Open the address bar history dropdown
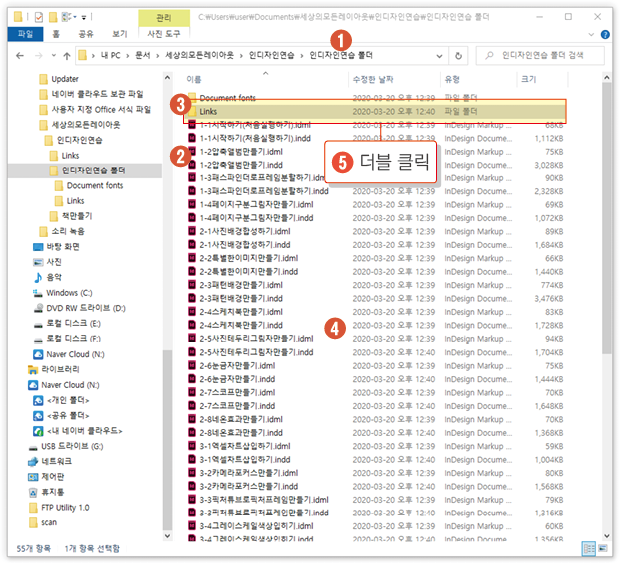620x563 pixels. tap(439, 56)
